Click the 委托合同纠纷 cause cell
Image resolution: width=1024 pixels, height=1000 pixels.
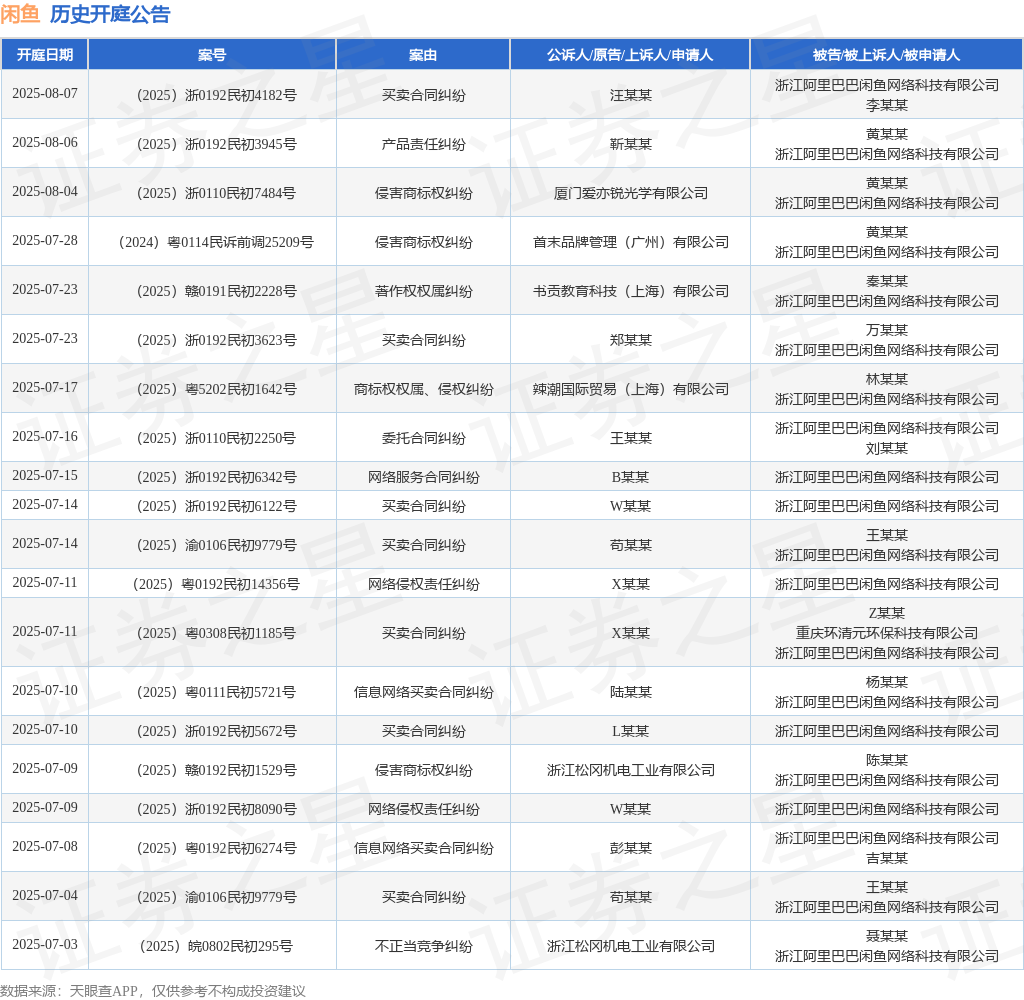click(423, 438)
